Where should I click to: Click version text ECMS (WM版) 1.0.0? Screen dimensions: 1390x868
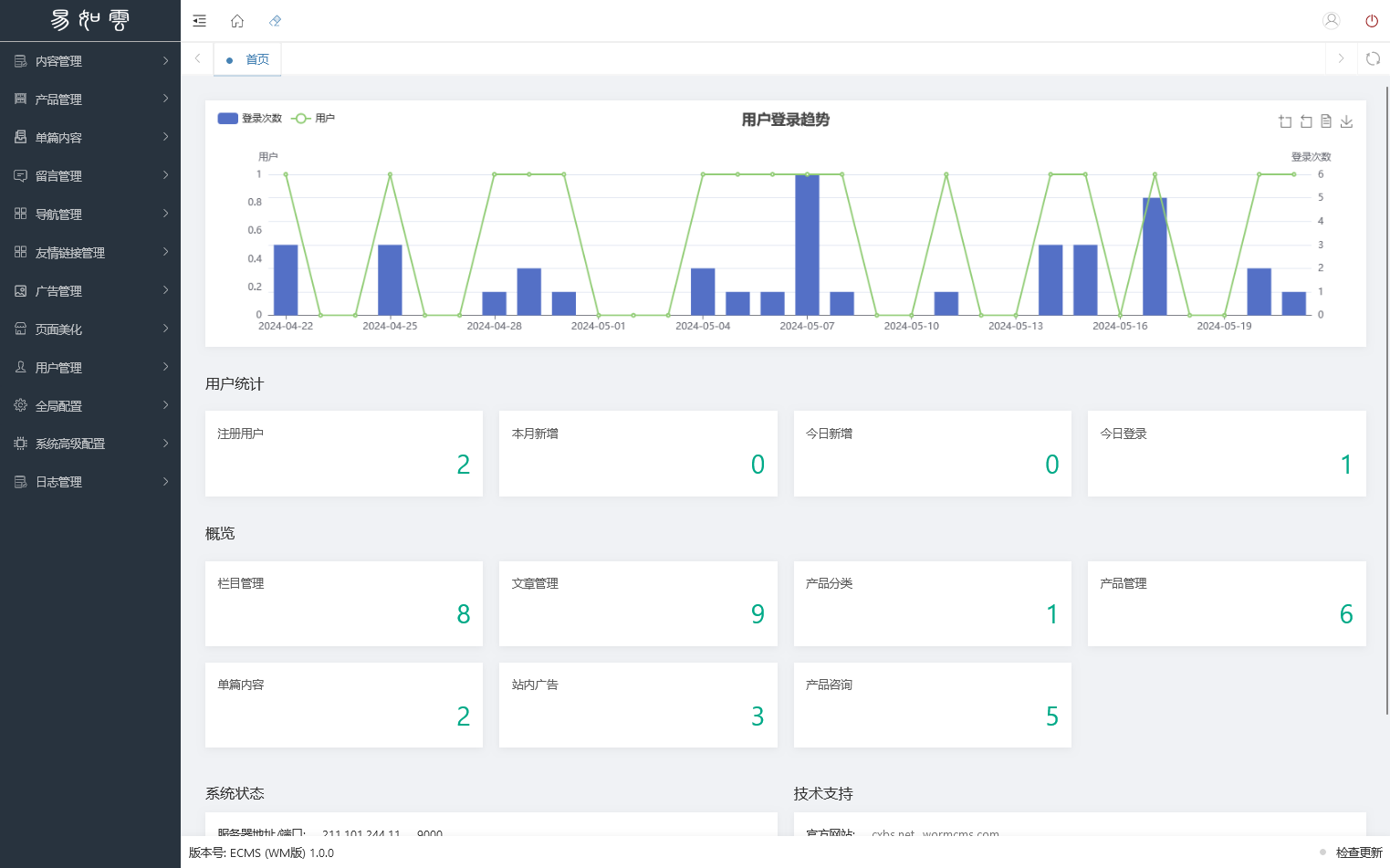click(x=282, y=852)
